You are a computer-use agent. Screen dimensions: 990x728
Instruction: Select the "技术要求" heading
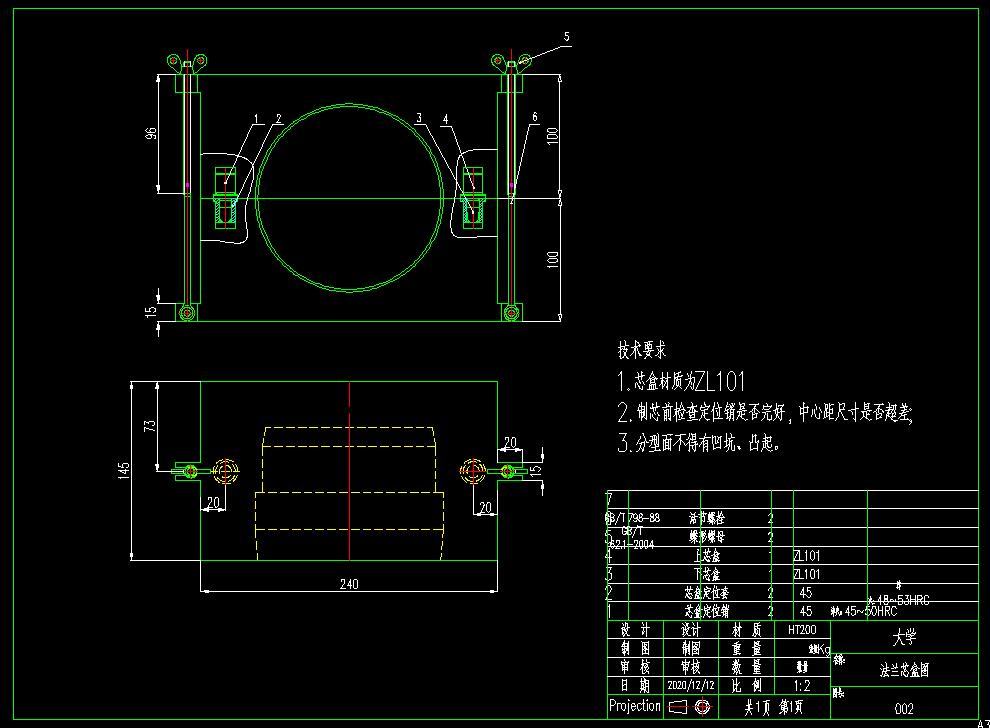[641, 350]
